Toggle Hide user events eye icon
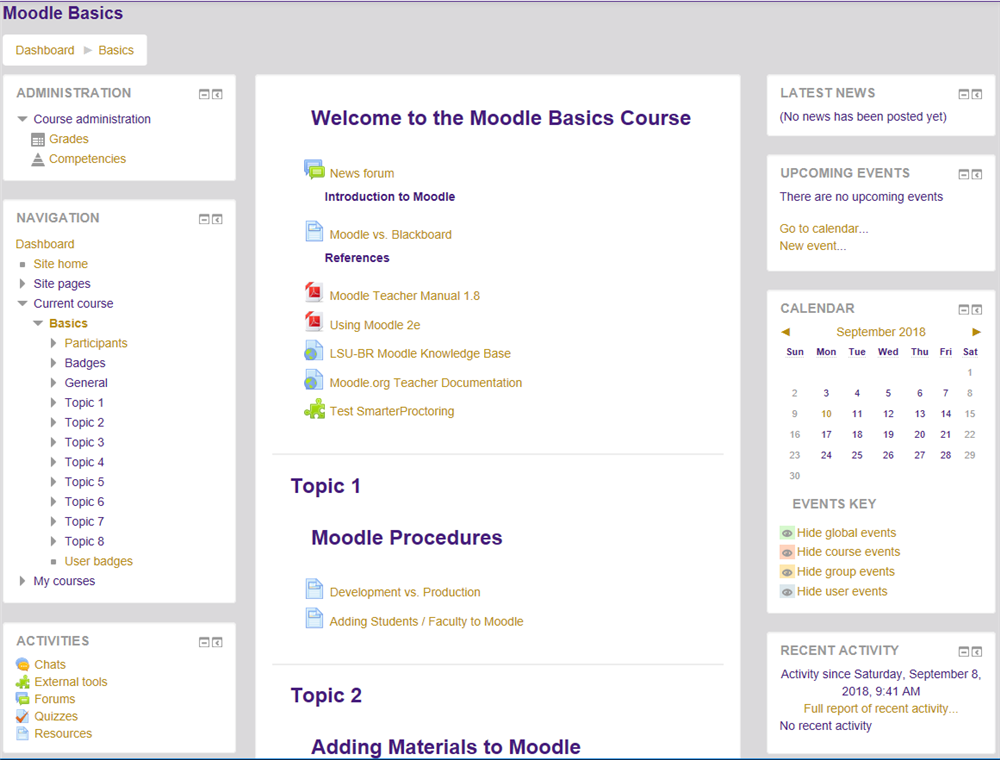This screenshot has width=1000, height=760. click(787, 591)
